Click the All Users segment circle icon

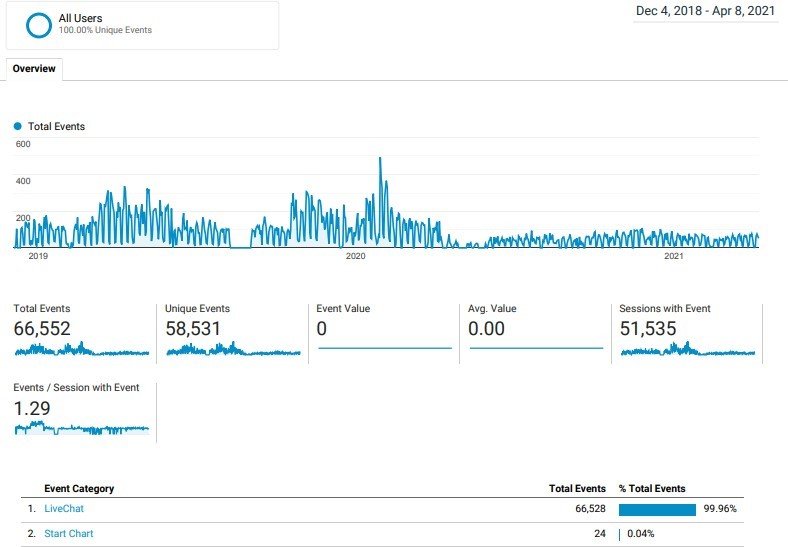pos(39,25)
